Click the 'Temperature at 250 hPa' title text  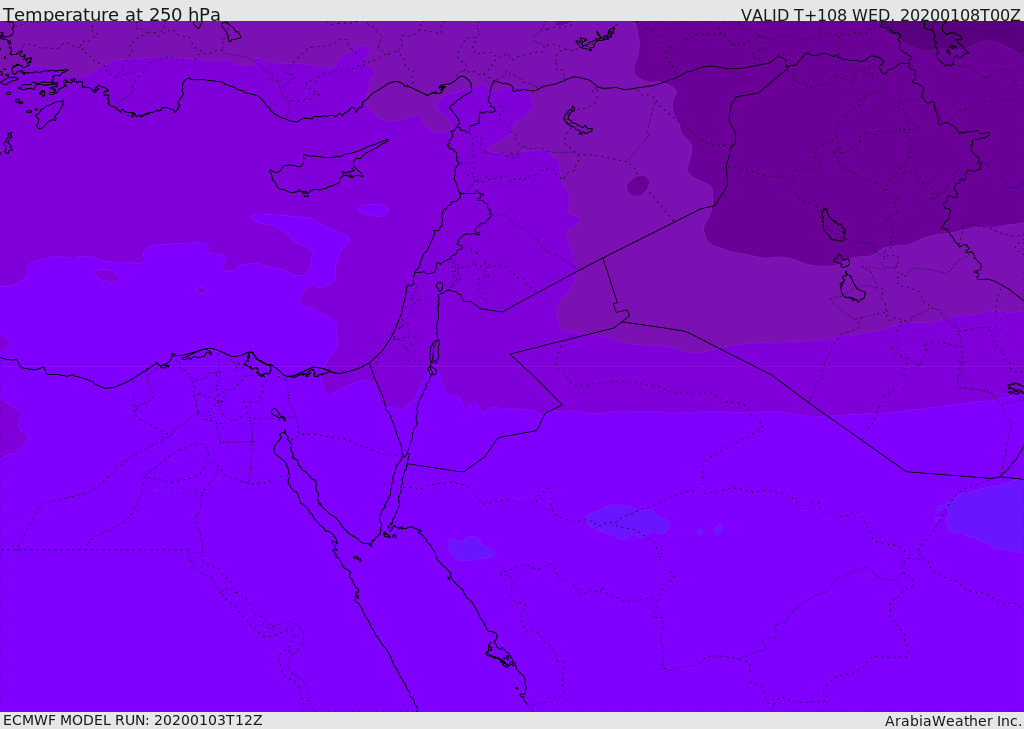tap(112, 14)
